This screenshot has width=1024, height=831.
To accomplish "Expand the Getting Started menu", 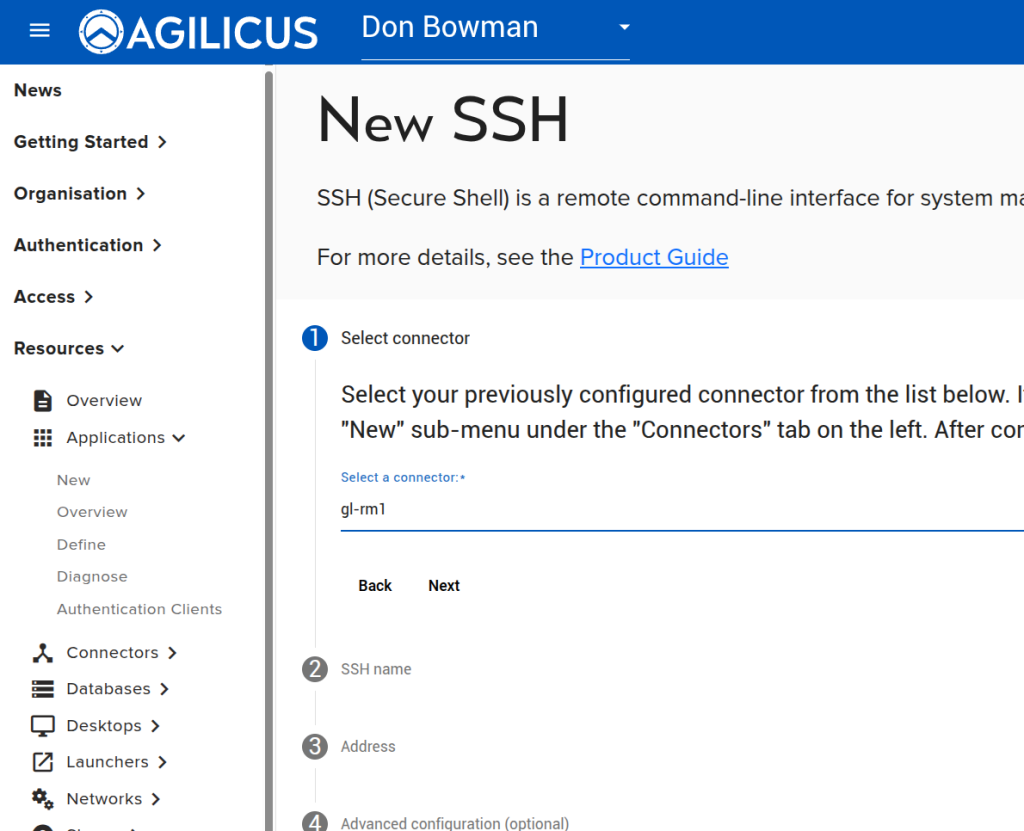I will pos(90,142).
